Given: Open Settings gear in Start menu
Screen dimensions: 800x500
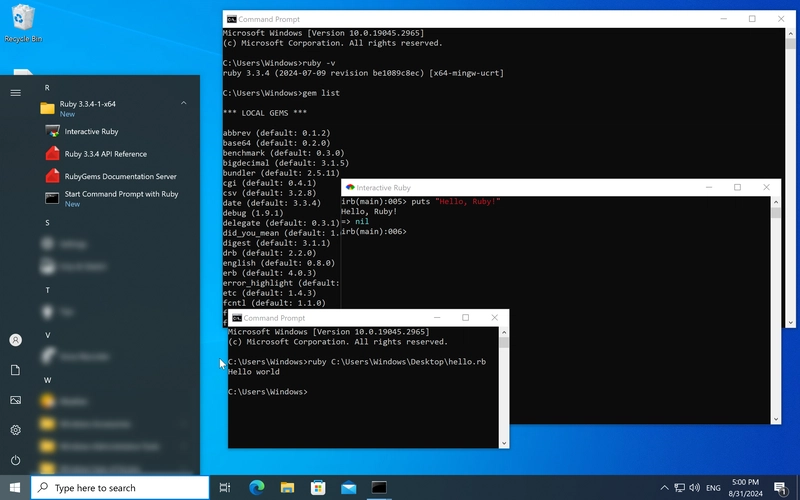Looking at the screenshot, I should click(x=16, y=430).
